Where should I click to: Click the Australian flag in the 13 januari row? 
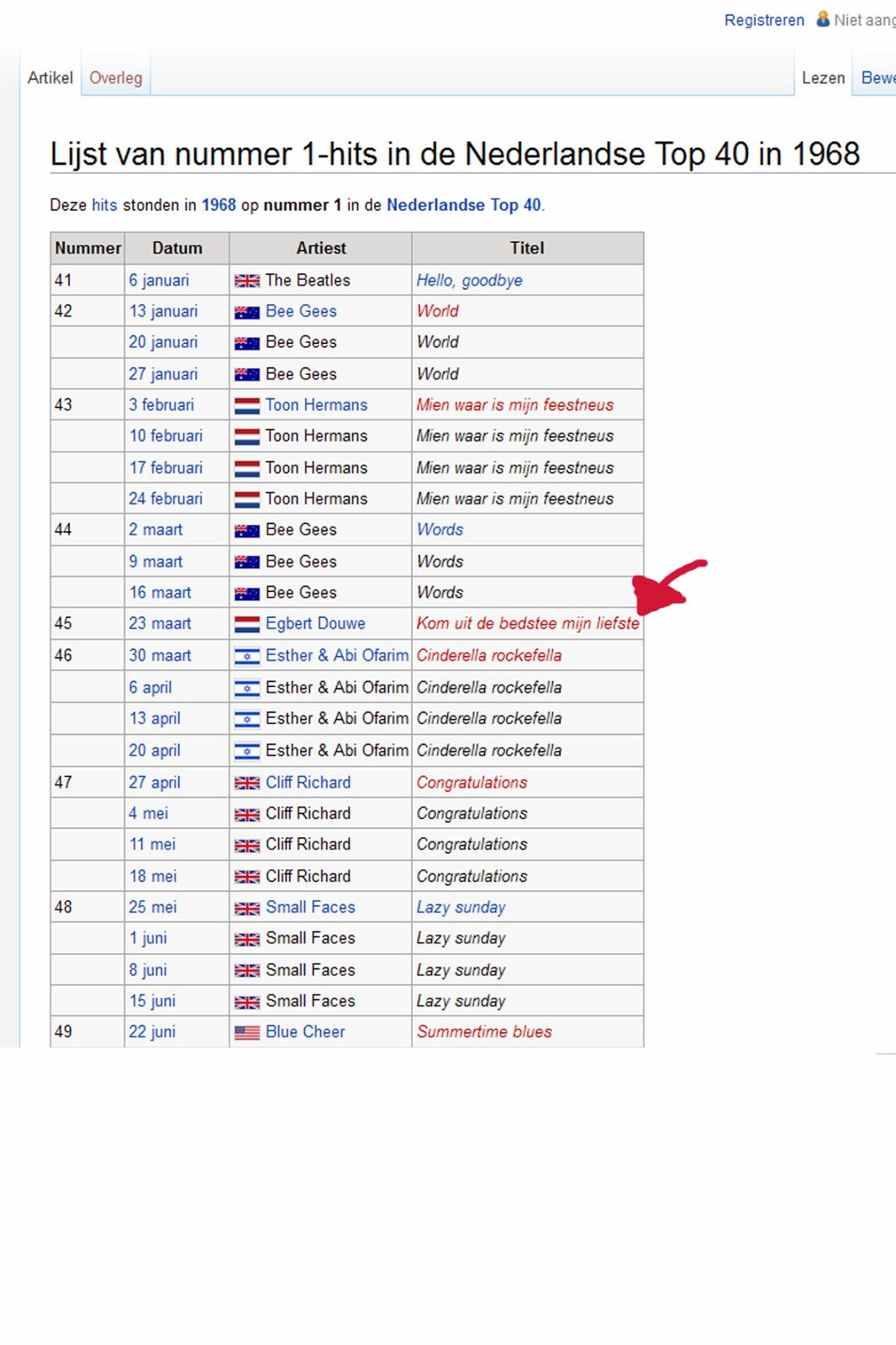(247, 312)
